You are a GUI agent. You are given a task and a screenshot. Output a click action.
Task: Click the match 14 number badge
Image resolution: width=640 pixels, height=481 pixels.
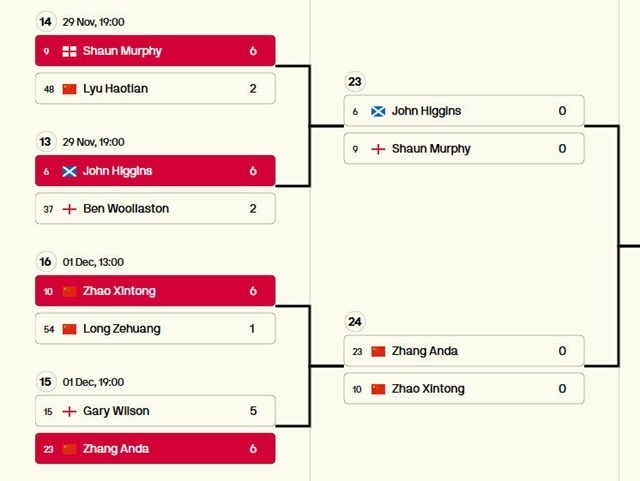pyautogui.click(x=45, y=21)
